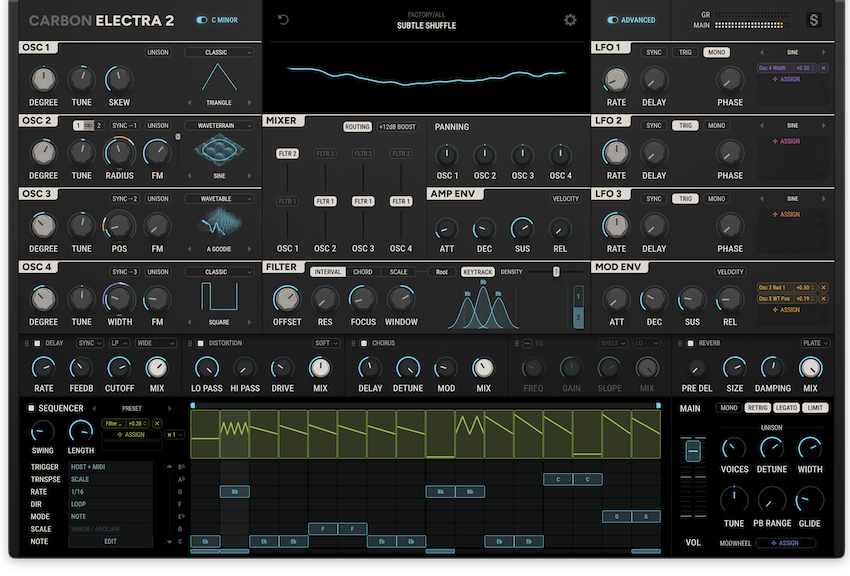Toggle LFO 1 MONO button
Screen dimensions: 850x576
coord(716,53)
